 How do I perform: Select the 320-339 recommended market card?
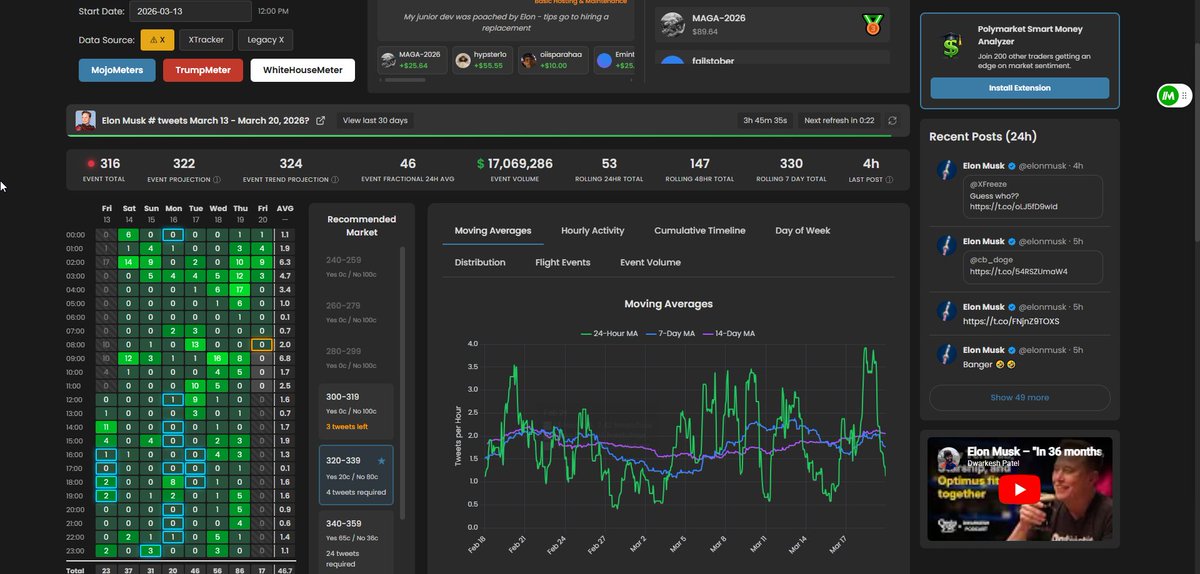click(x=356, y=474)
